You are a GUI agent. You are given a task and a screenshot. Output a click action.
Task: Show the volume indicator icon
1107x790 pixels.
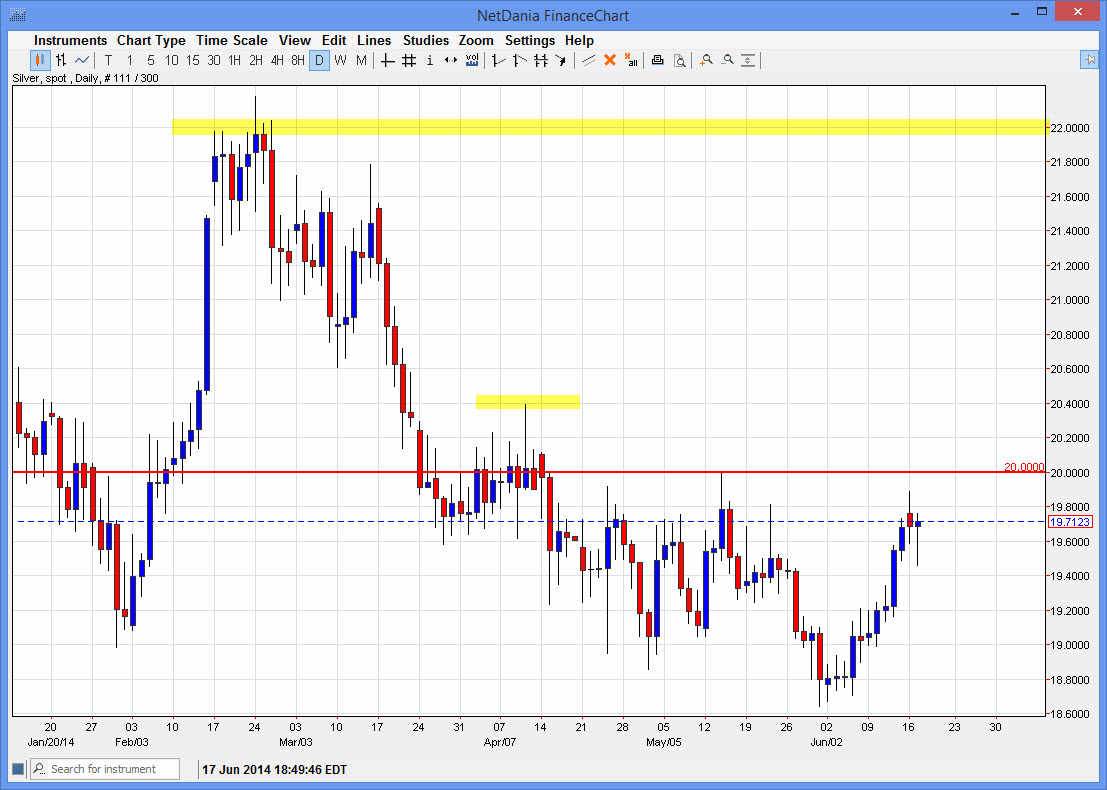pyautogui.click(x=471, y=60)
